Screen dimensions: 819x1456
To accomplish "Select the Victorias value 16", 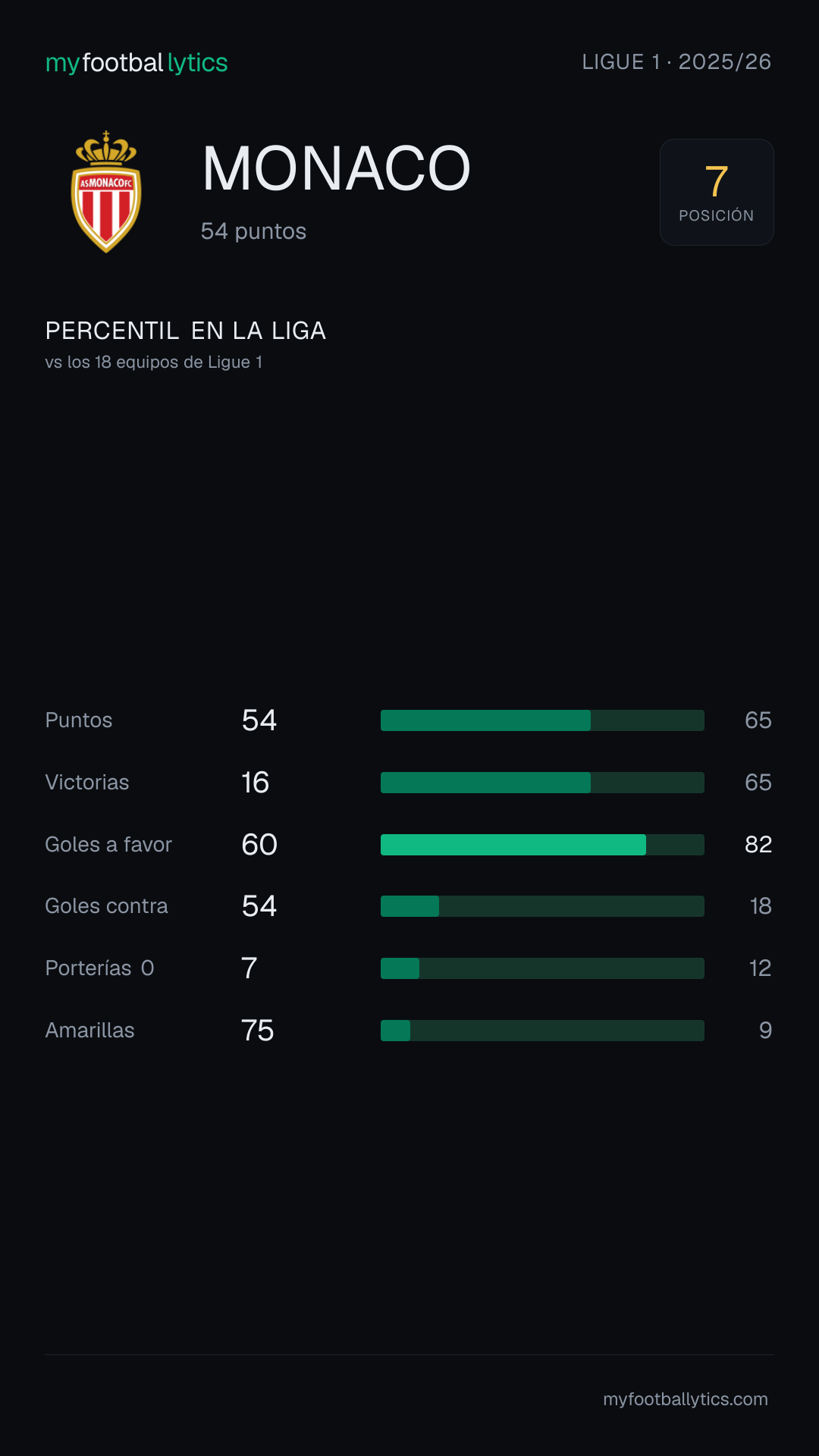I will click(x=256, y=783).
